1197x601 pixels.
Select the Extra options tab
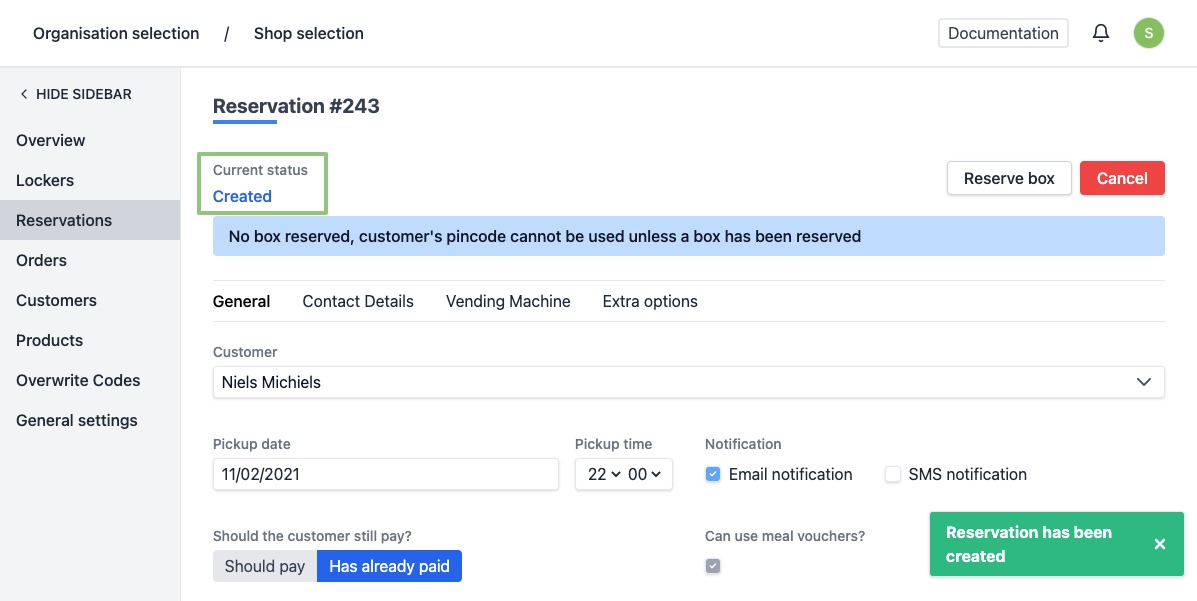650,301
